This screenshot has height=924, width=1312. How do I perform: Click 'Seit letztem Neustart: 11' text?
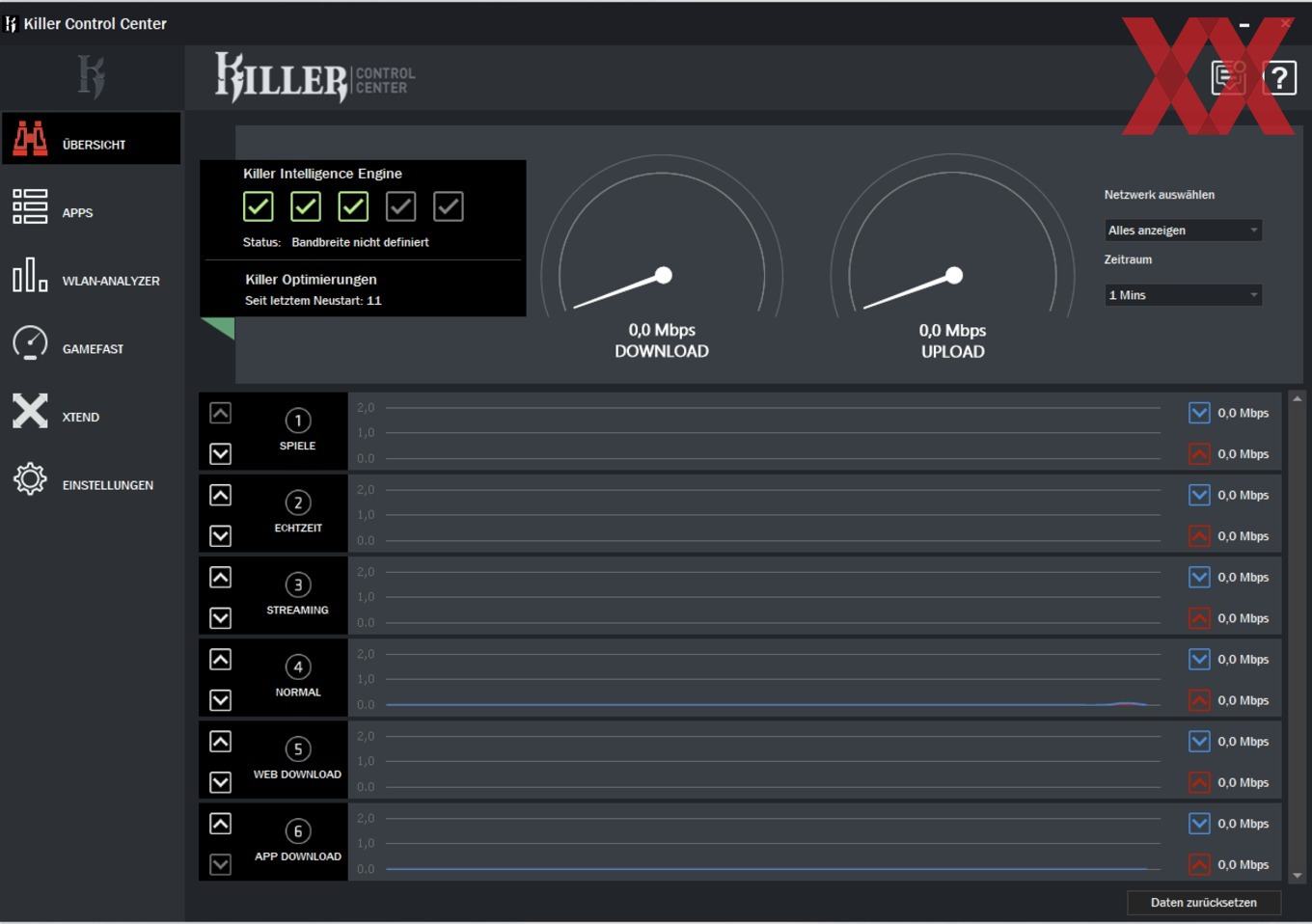[314, 301]
